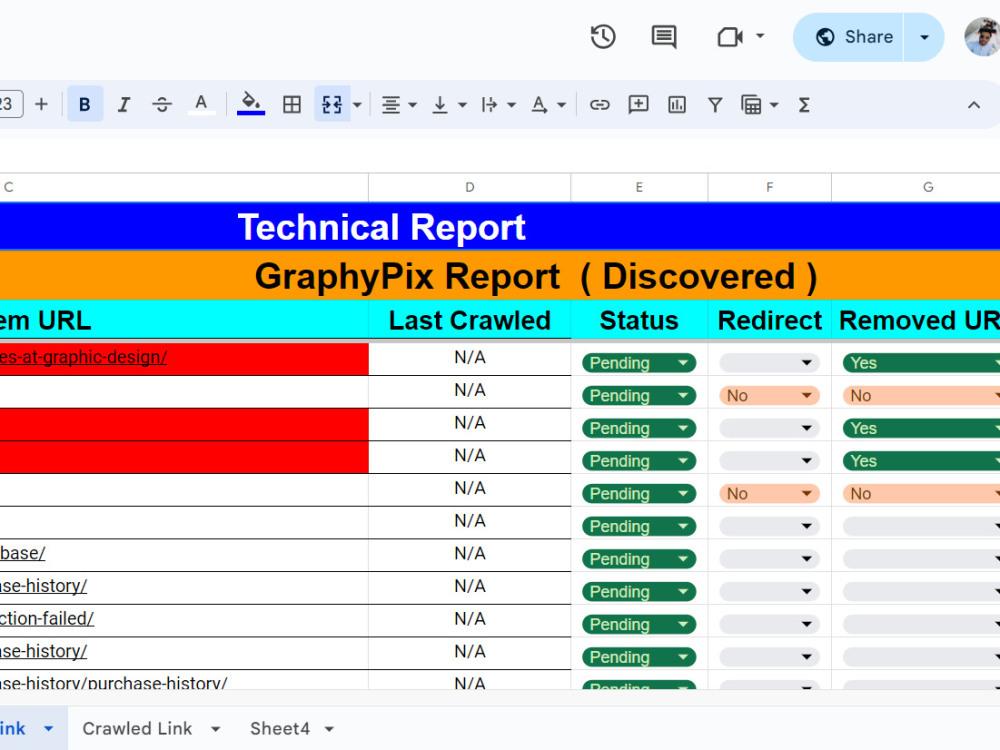This screenshot has width=1000, height=750.
Task: Click the font size input box
Action: 10,104
